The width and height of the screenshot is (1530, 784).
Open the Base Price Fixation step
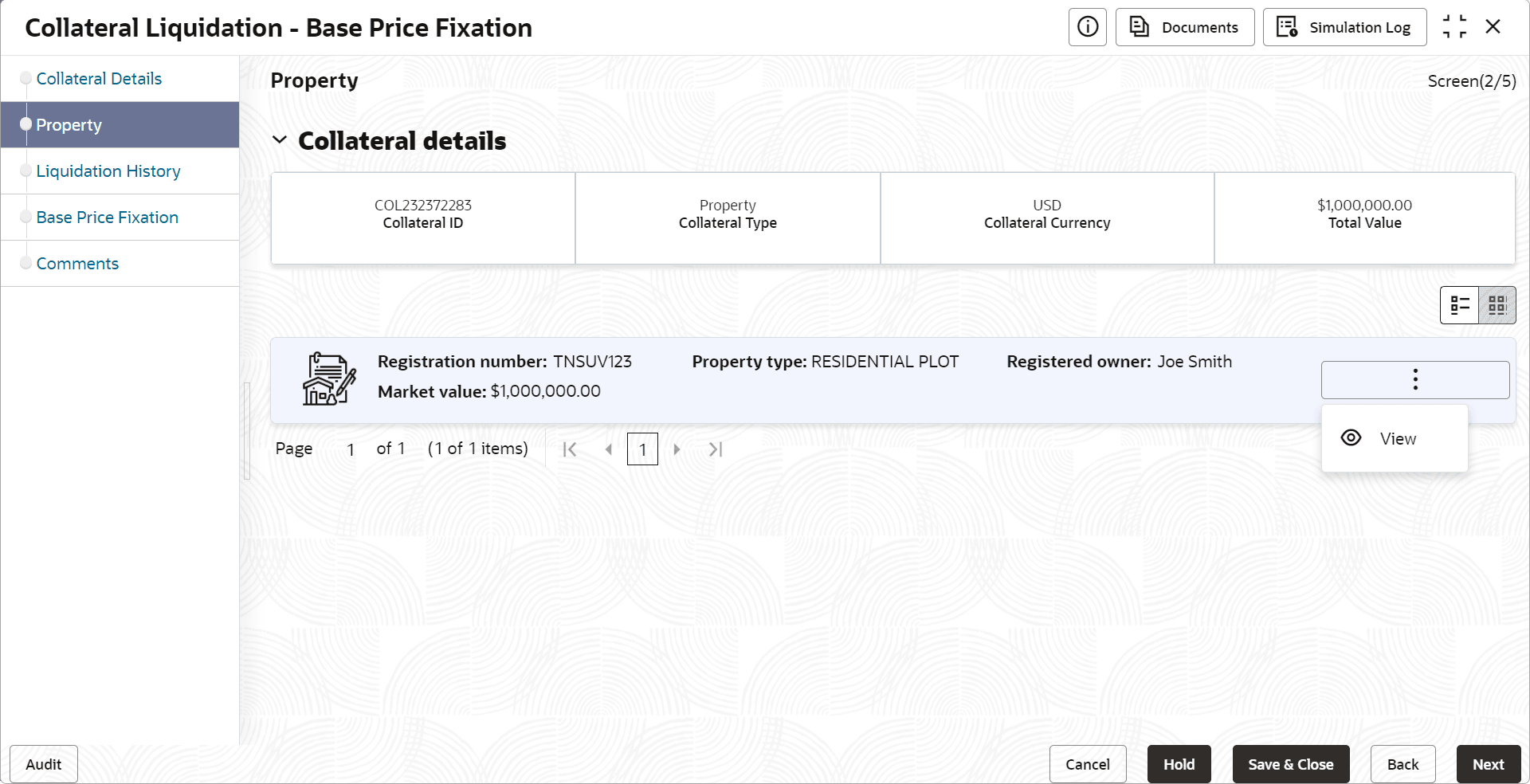[x=107, y=218]
